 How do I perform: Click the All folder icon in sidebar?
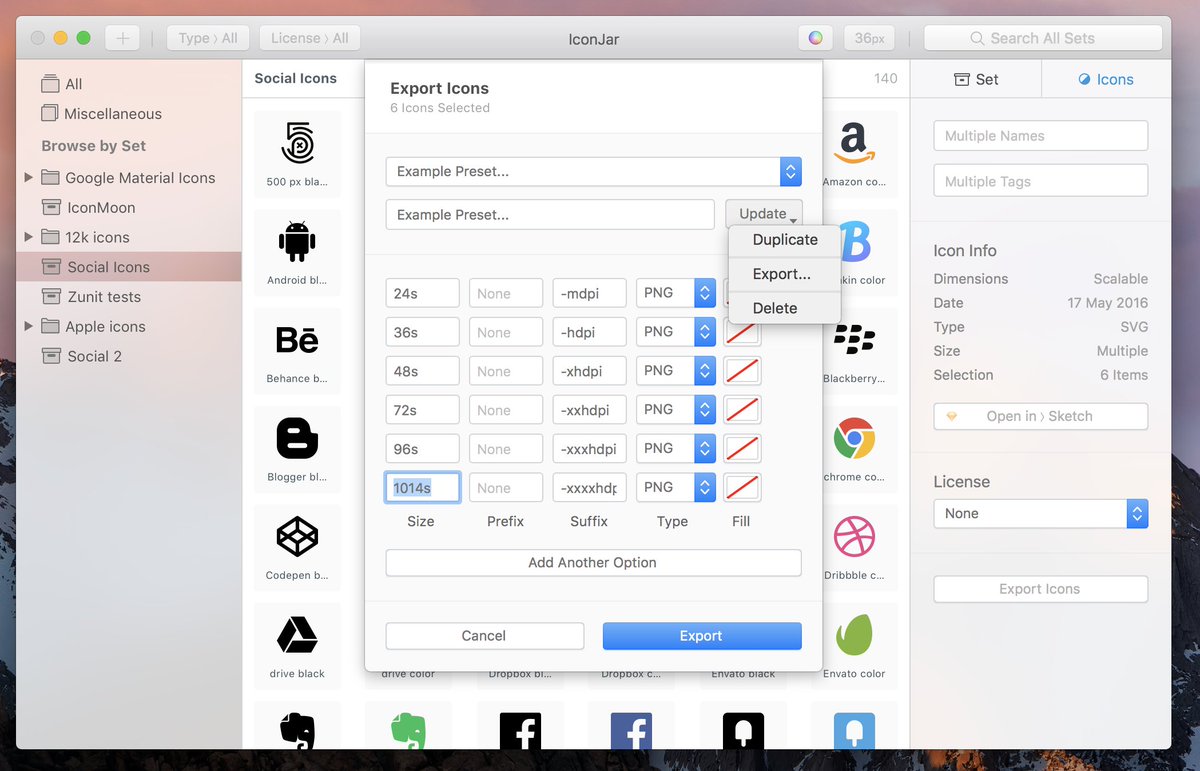tap(50, 84)
